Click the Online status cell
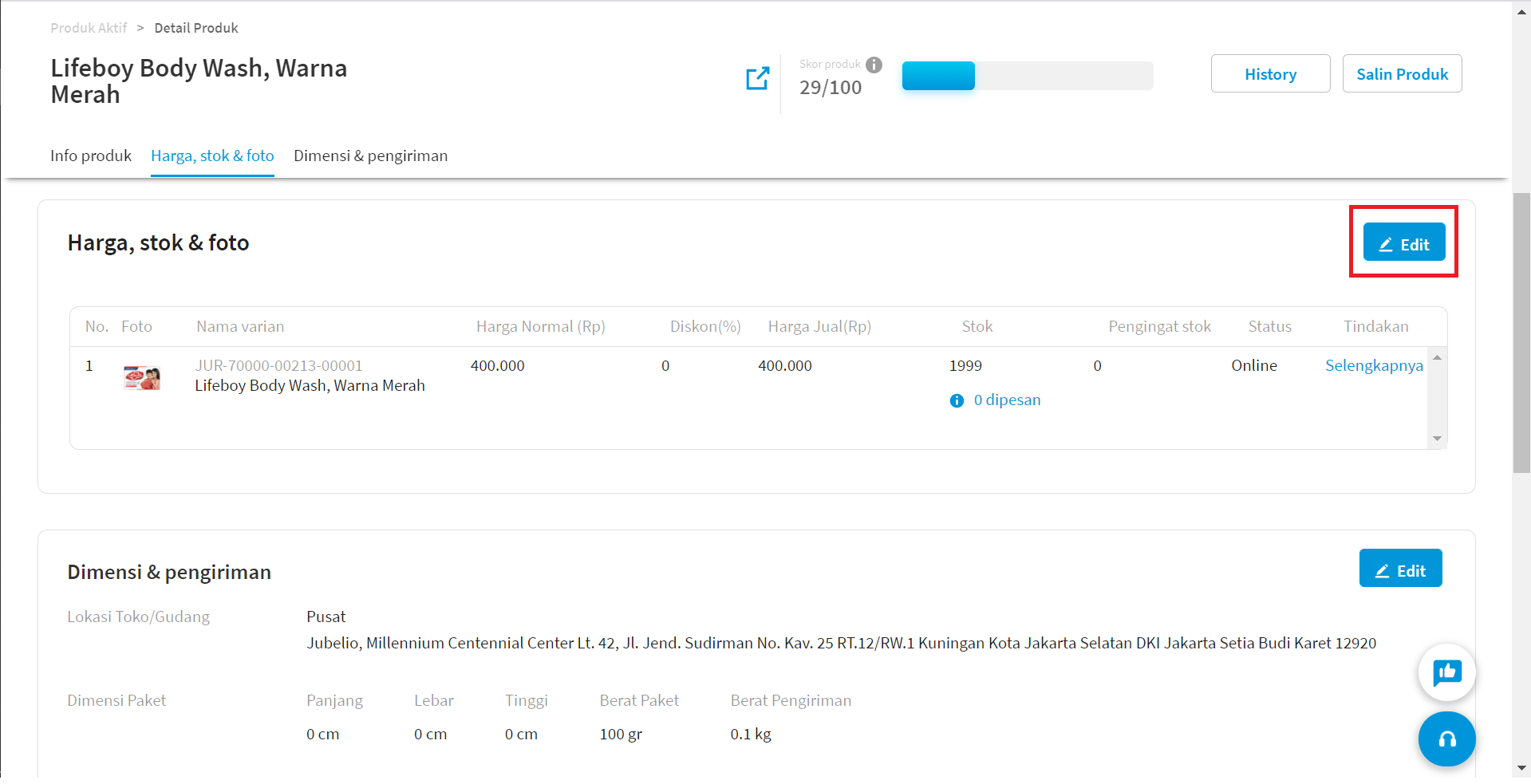1531x784 pixels. click(1253, 365)
